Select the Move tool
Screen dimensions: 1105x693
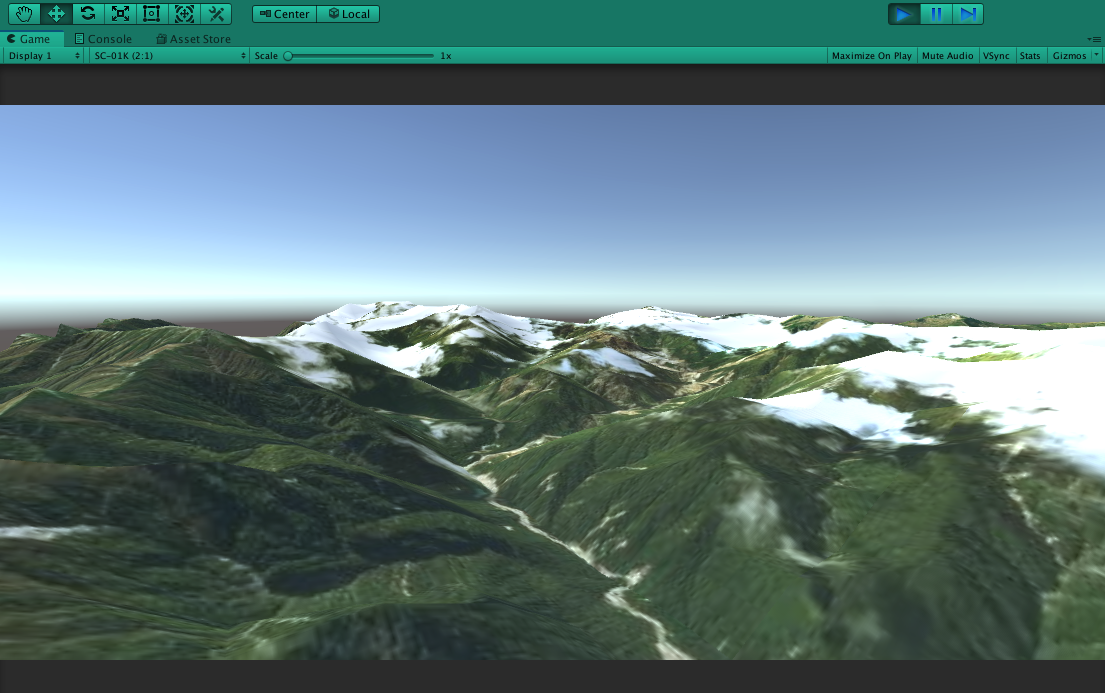(x=55, y=14)
